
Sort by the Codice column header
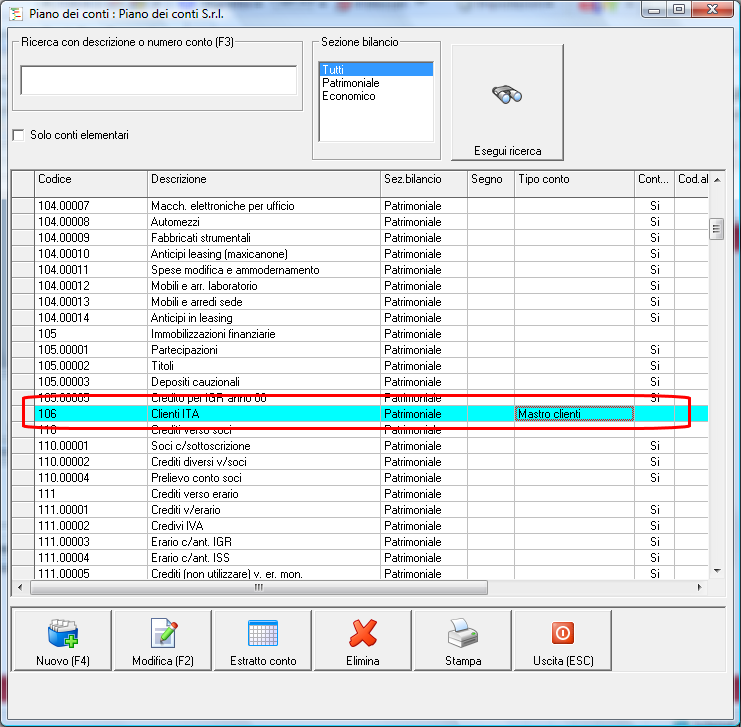pyautogui.click(x=91, y=183)
